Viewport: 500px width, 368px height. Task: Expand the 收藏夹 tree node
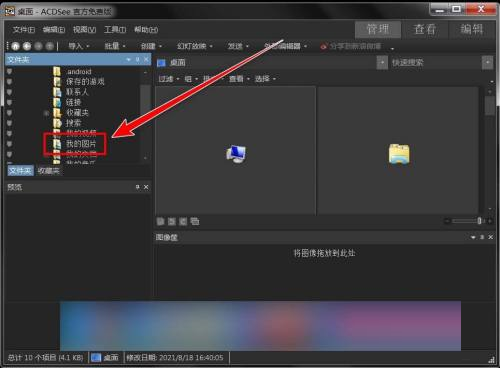tap(46, 113)
